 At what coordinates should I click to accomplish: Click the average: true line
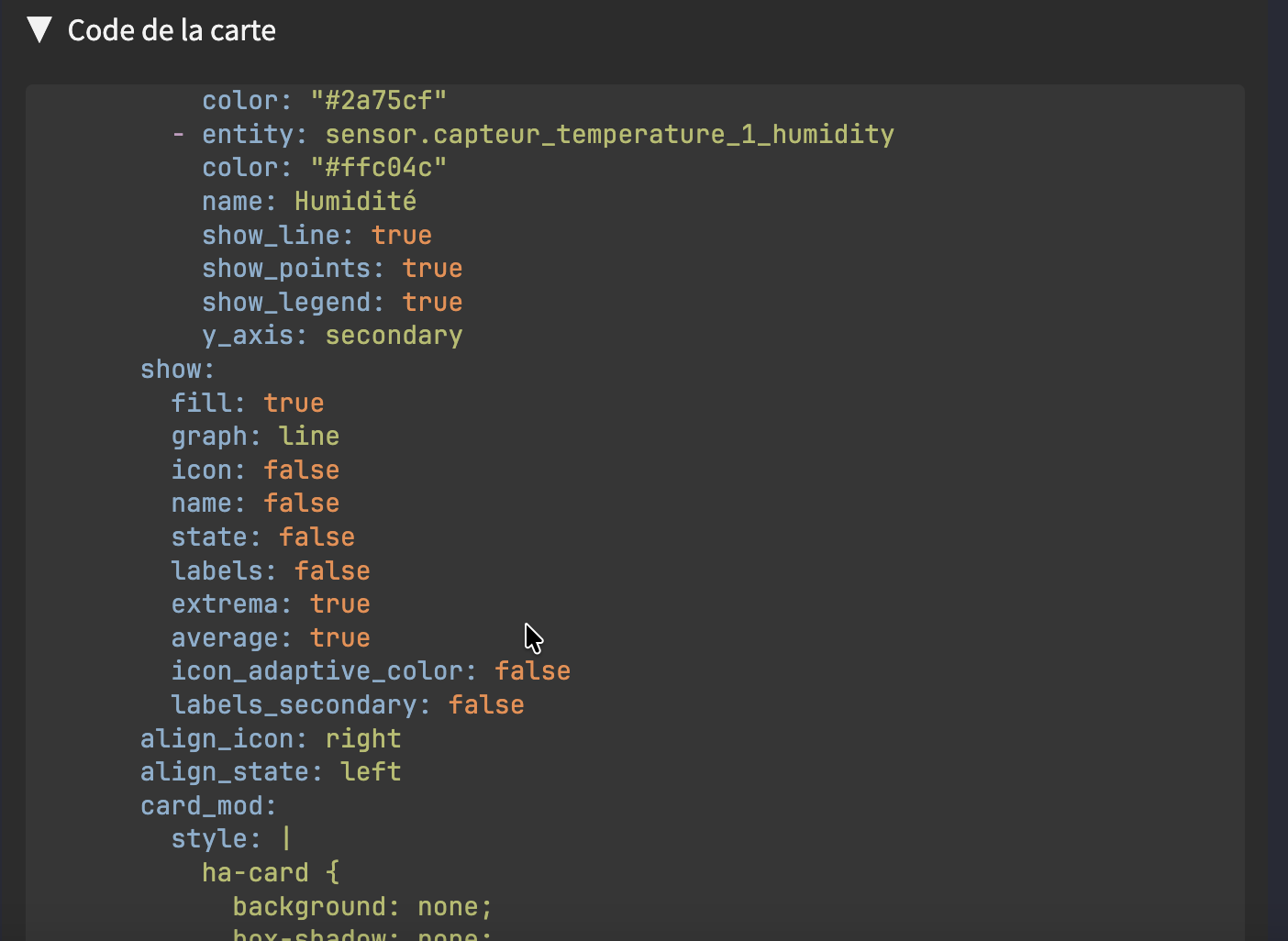[271, 637]
